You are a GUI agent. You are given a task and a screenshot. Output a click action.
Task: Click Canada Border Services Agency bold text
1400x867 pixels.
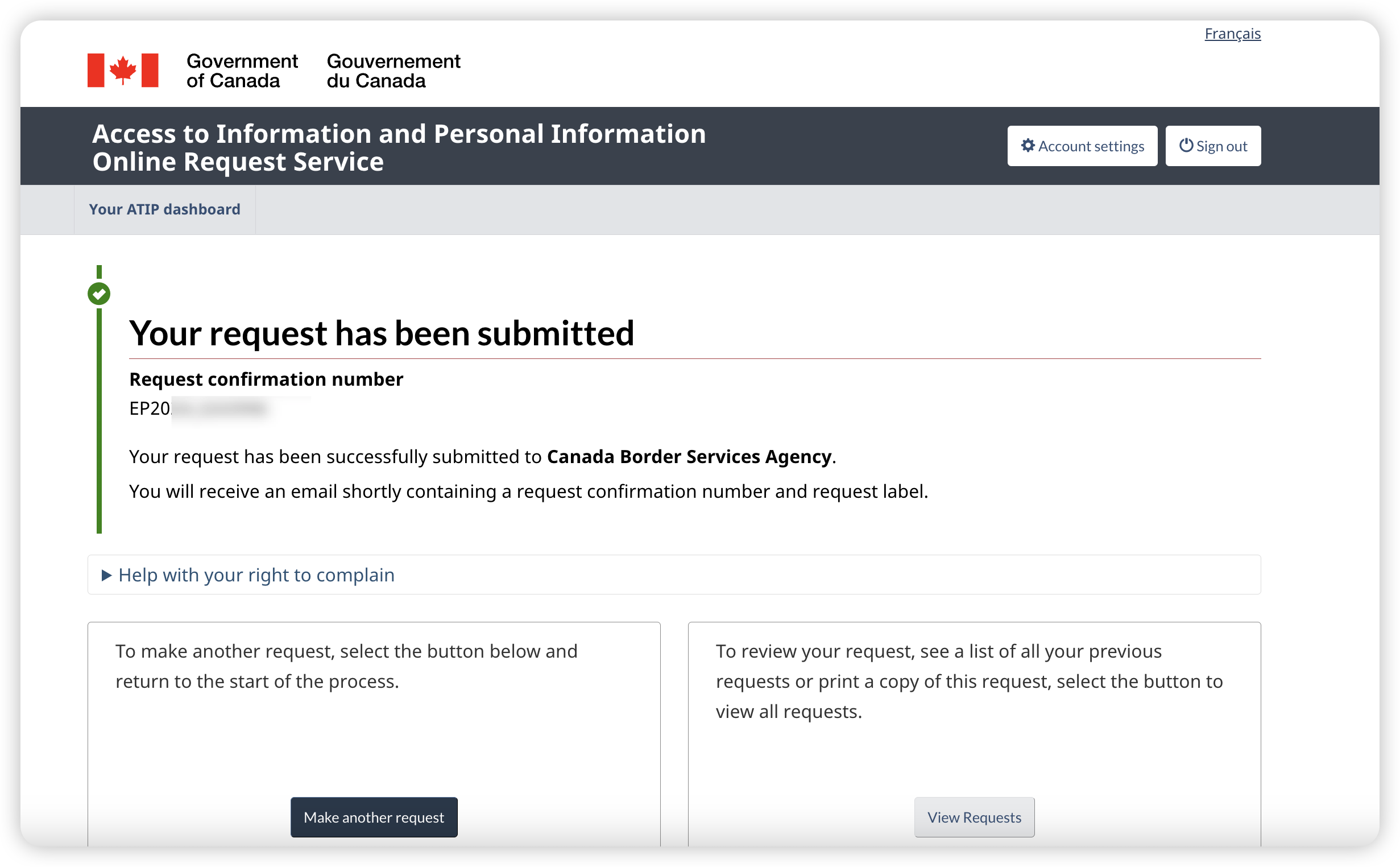tap(689, 457)
